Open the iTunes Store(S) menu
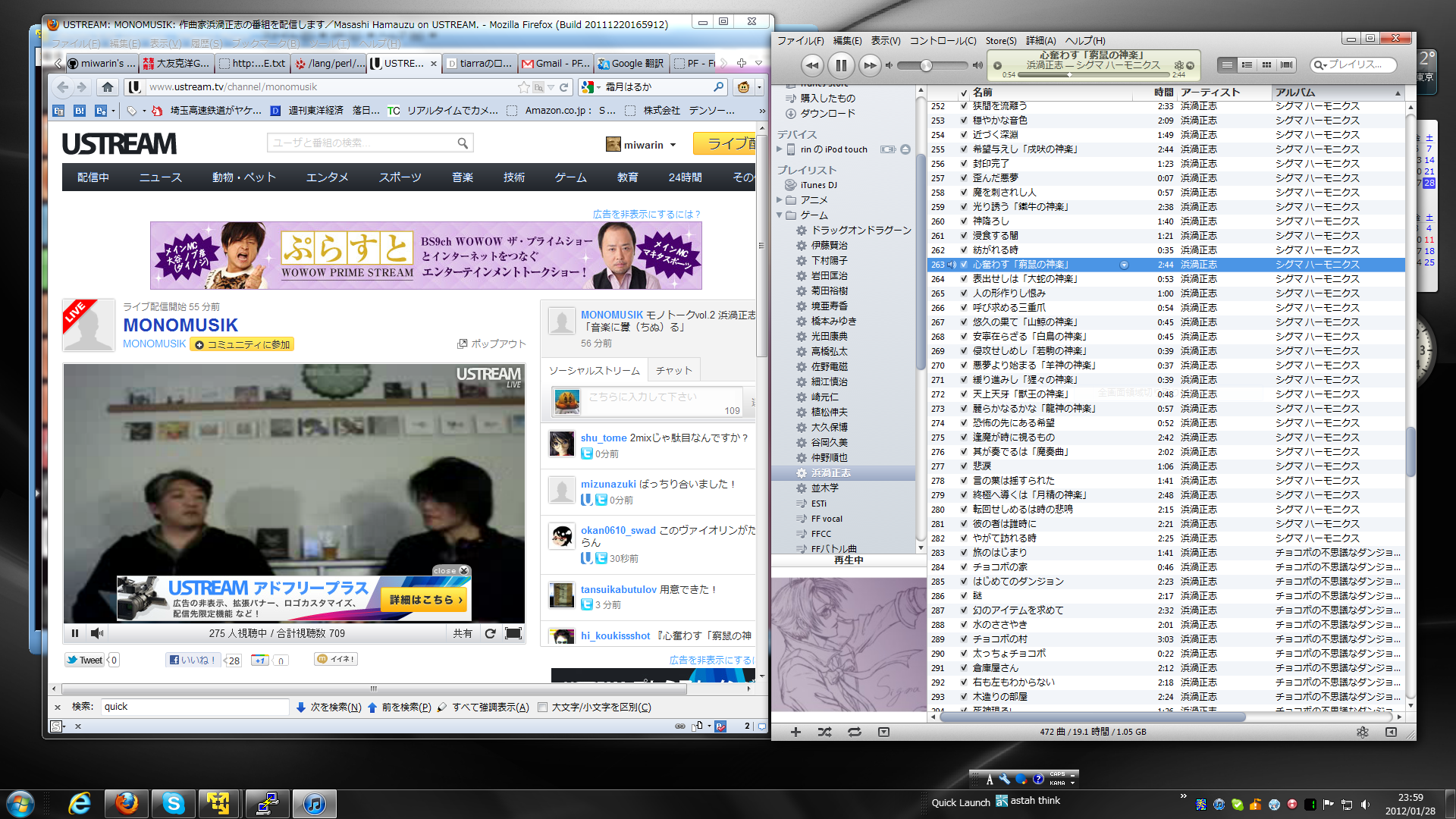 [x=1001, y=41]
